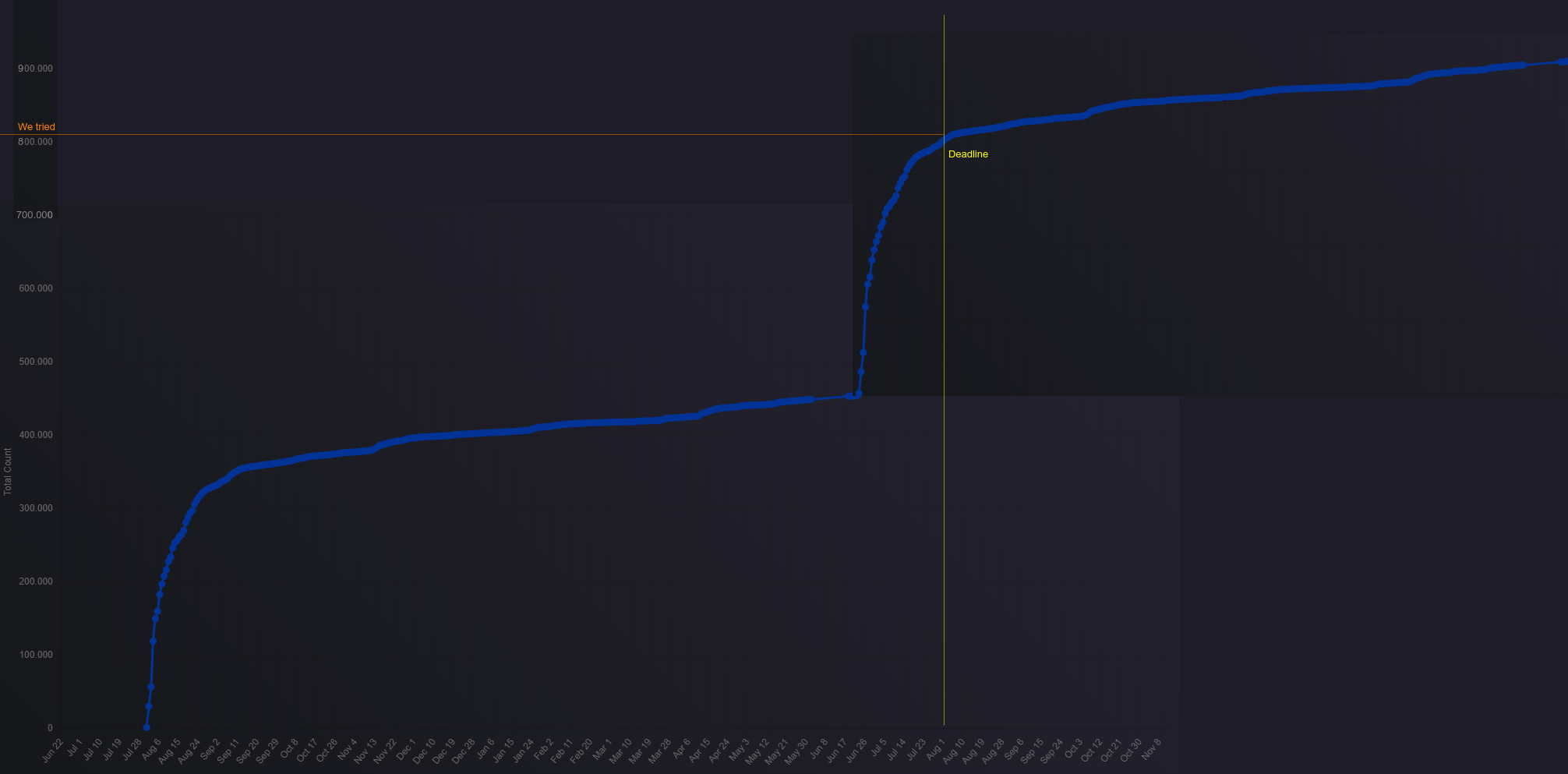This screenshot has height=774, width=1568.
Task: Click the 'Aug 19' x-axis date label
Action: (973, 751)
